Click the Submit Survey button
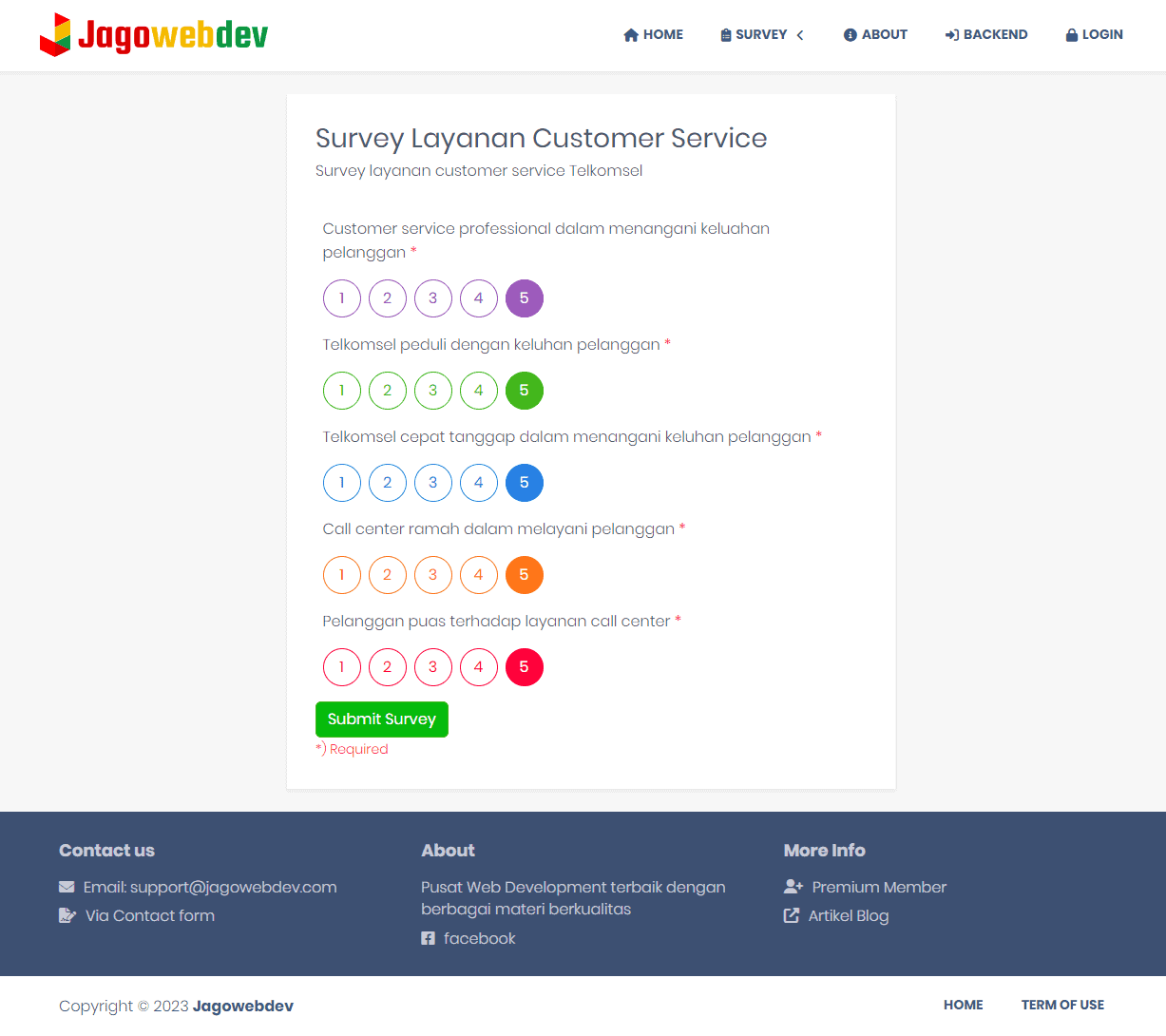Image resolution: width=1166 pixels, height=1036 pixels. click(x=382, y=719)
